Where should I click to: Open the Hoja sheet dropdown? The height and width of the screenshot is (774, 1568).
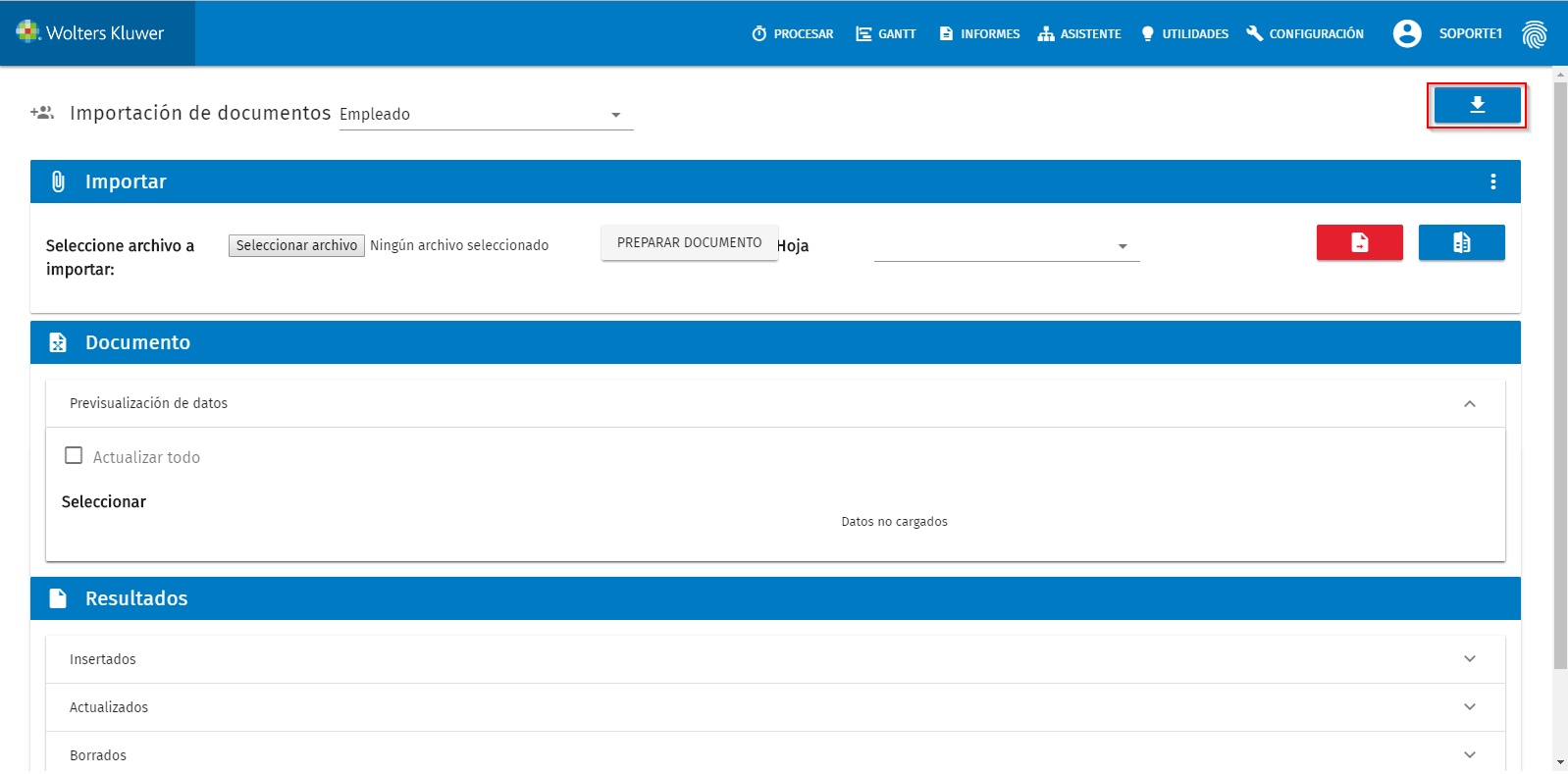[x=1007, y=246]
